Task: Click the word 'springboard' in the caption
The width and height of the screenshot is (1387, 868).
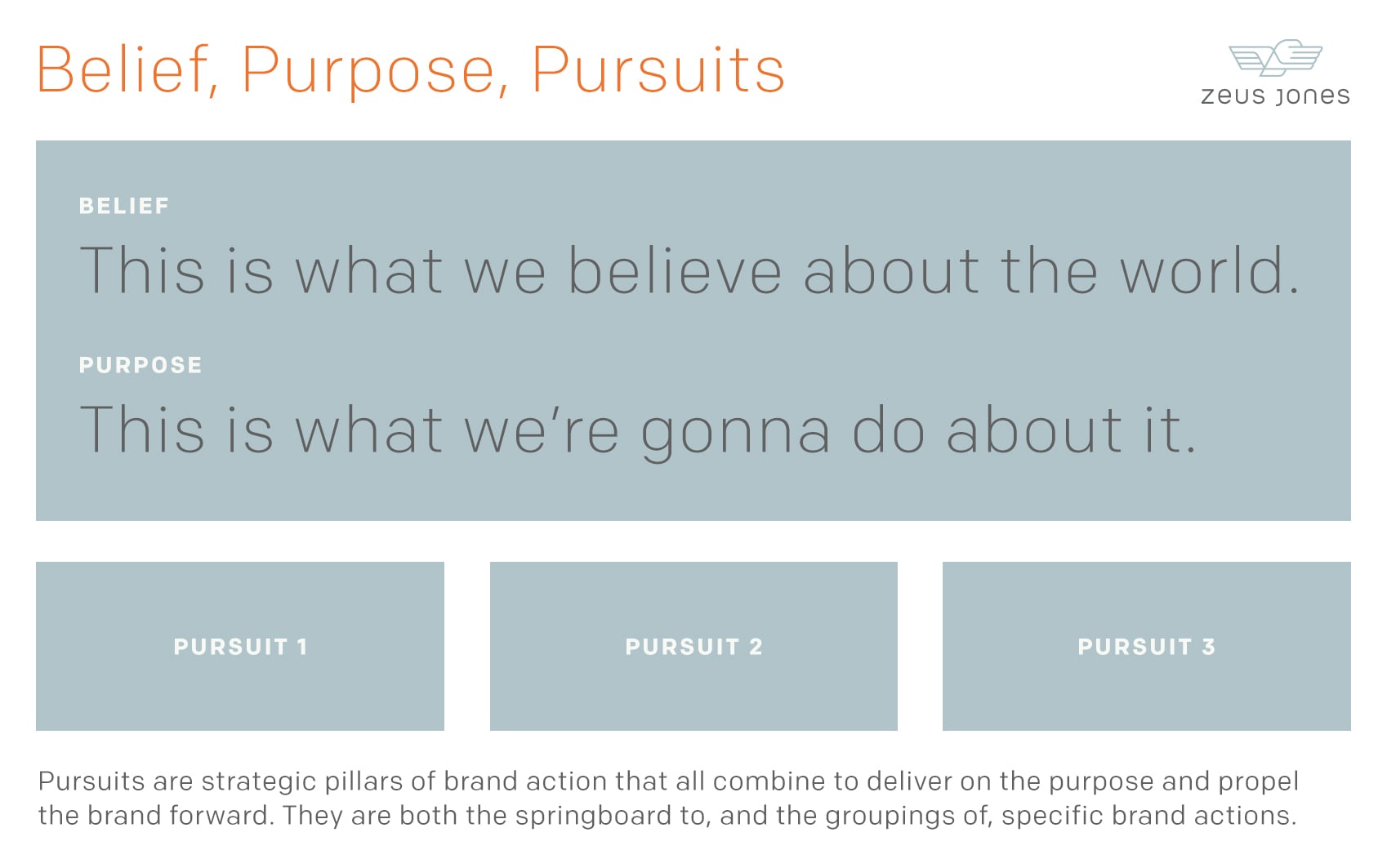Action: (594, 817)
